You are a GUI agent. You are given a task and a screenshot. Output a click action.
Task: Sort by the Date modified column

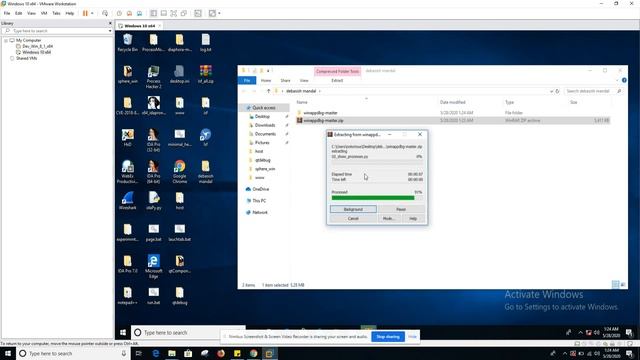click(x=452, y=102)
